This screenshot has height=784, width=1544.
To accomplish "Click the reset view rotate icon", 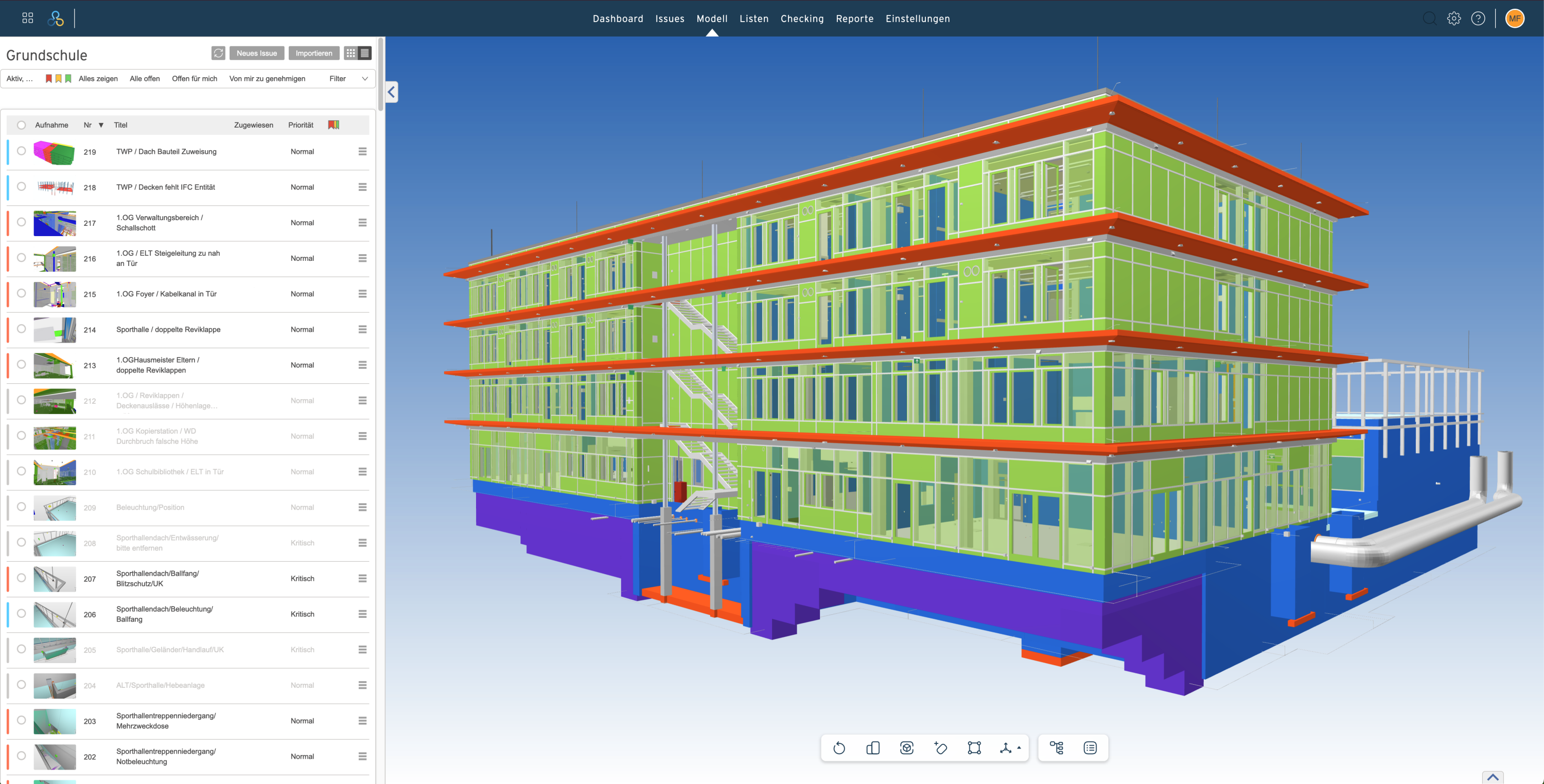I will pos(839,748).
